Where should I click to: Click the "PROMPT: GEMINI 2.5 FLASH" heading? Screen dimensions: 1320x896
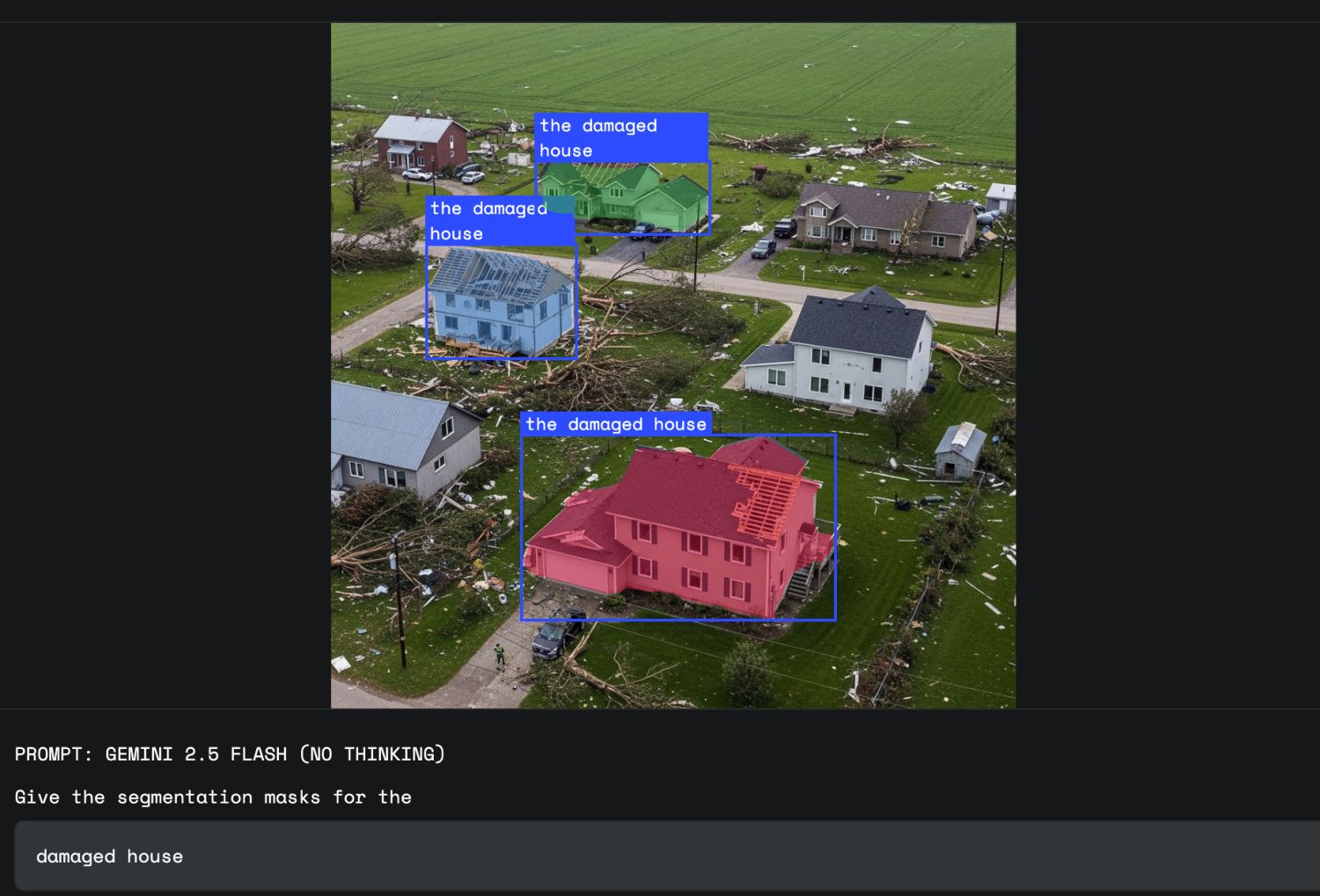(x=230, y=754)
